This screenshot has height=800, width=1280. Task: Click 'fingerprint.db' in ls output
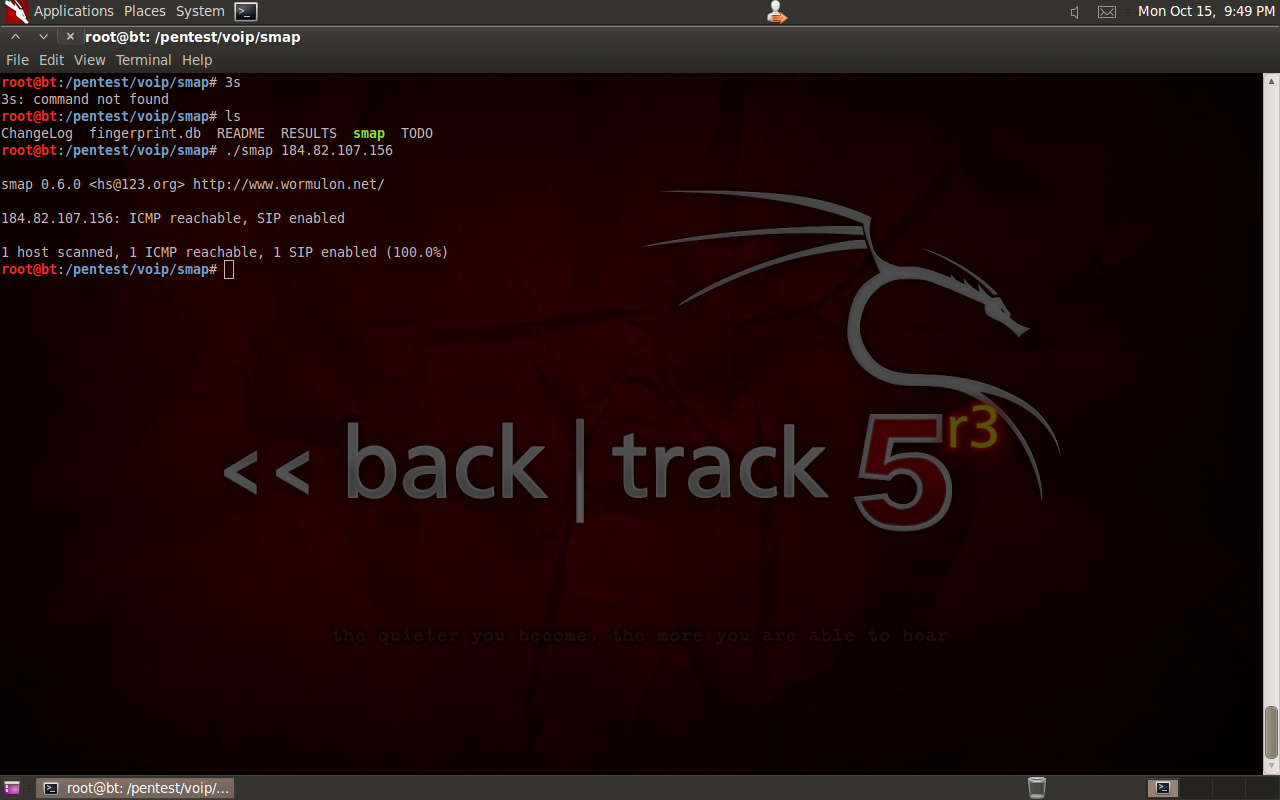point(145,133)
